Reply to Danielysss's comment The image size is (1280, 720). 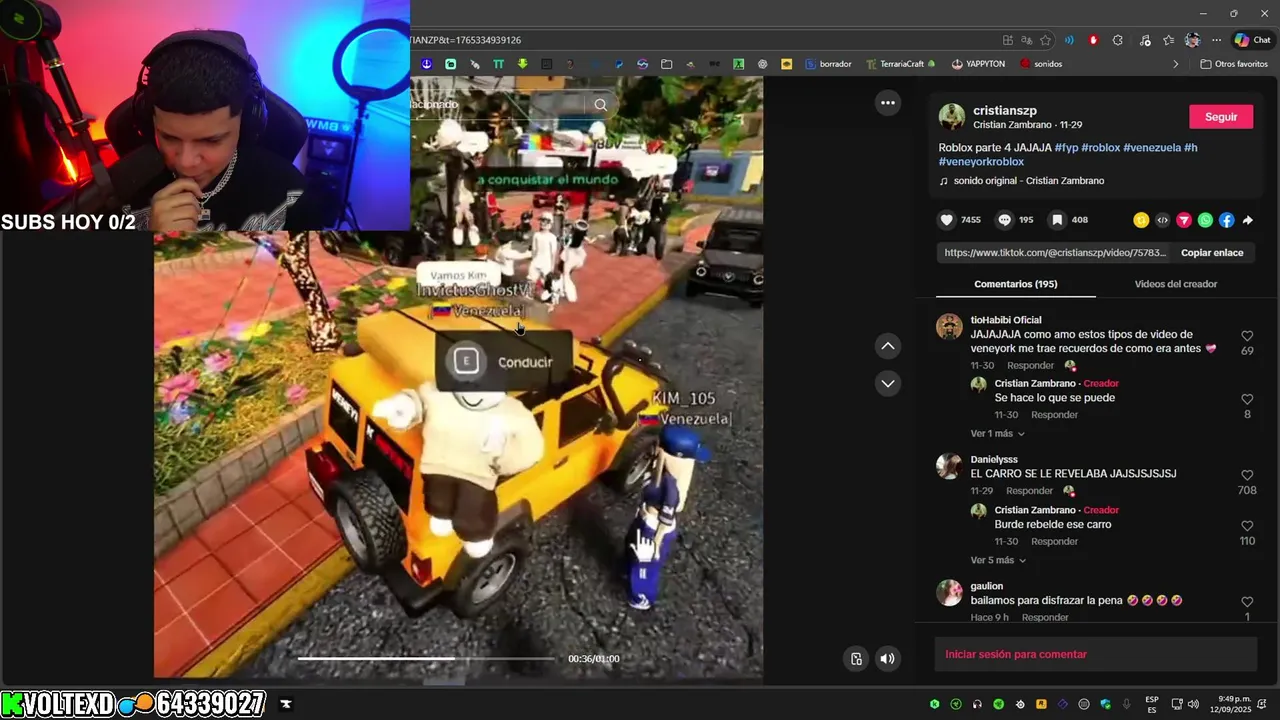[x=1029, y=491]
